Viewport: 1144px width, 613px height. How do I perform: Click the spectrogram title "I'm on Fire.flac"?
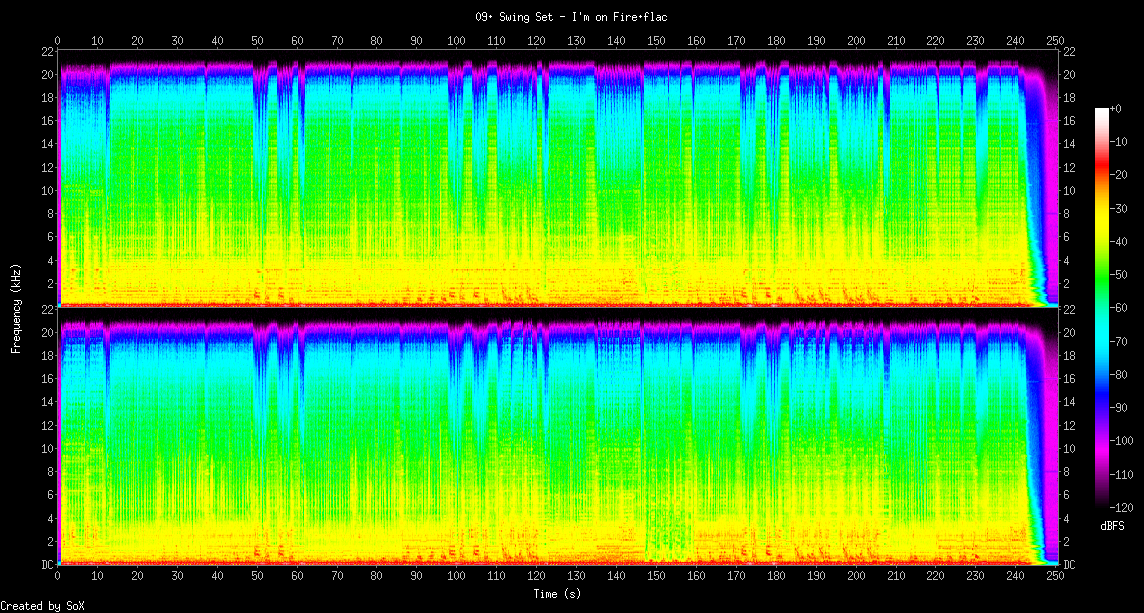[x=571, y=17]
